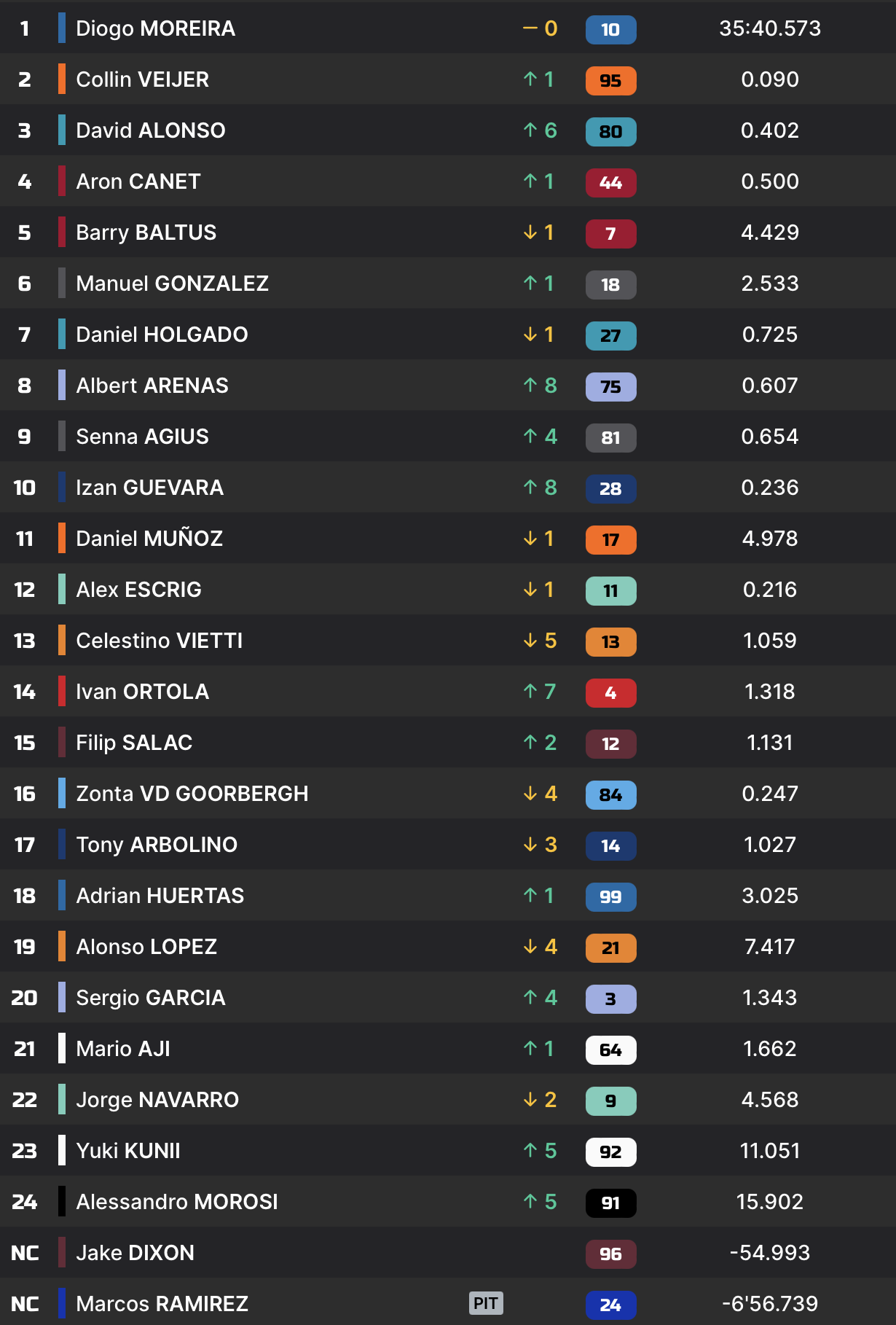Click orange number badge 95
Viewport: 896px width, 1325px height.
pos(610,81)
